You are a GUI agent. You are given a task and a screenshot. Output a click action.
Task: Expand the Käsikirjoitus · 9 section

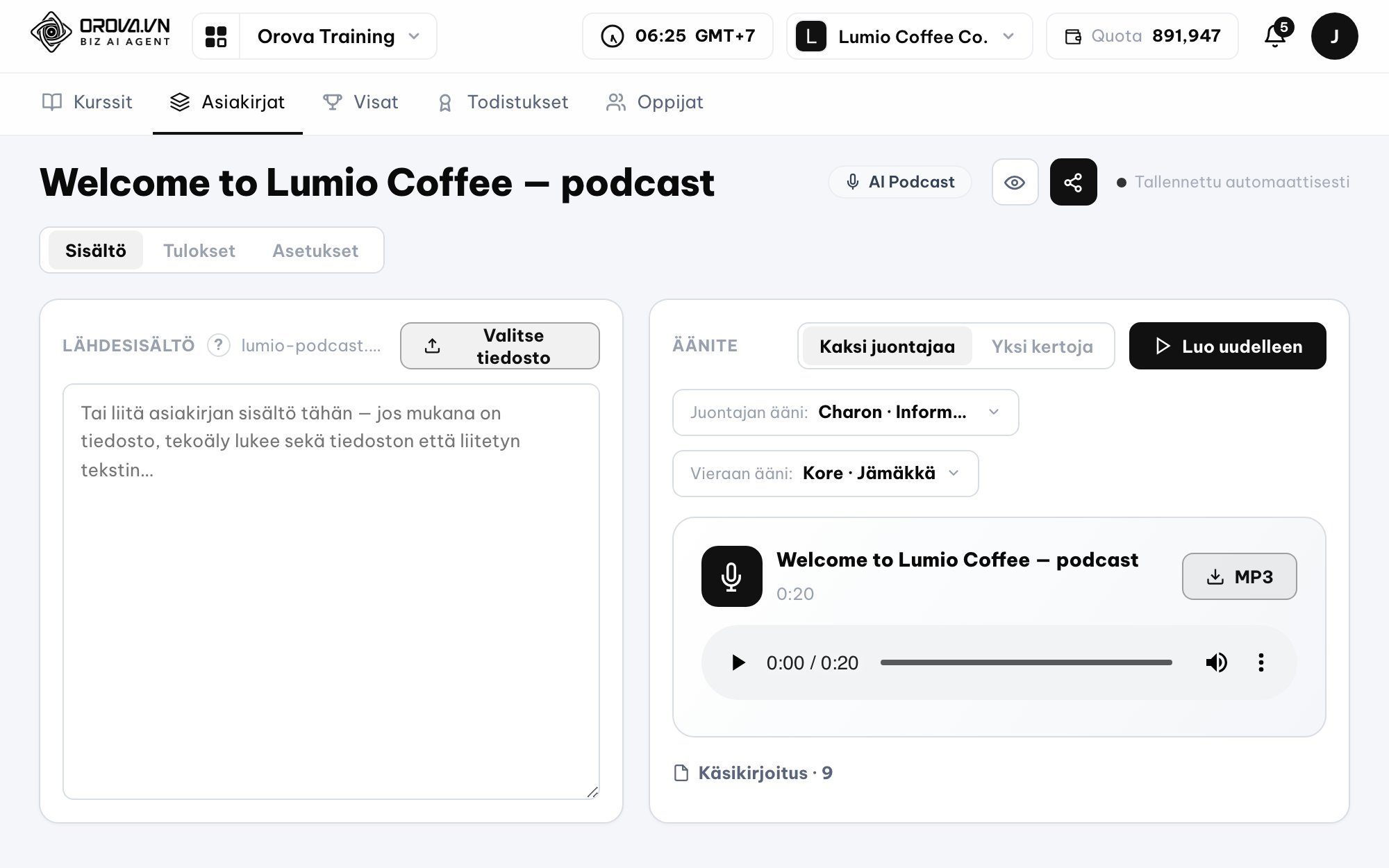754,773
